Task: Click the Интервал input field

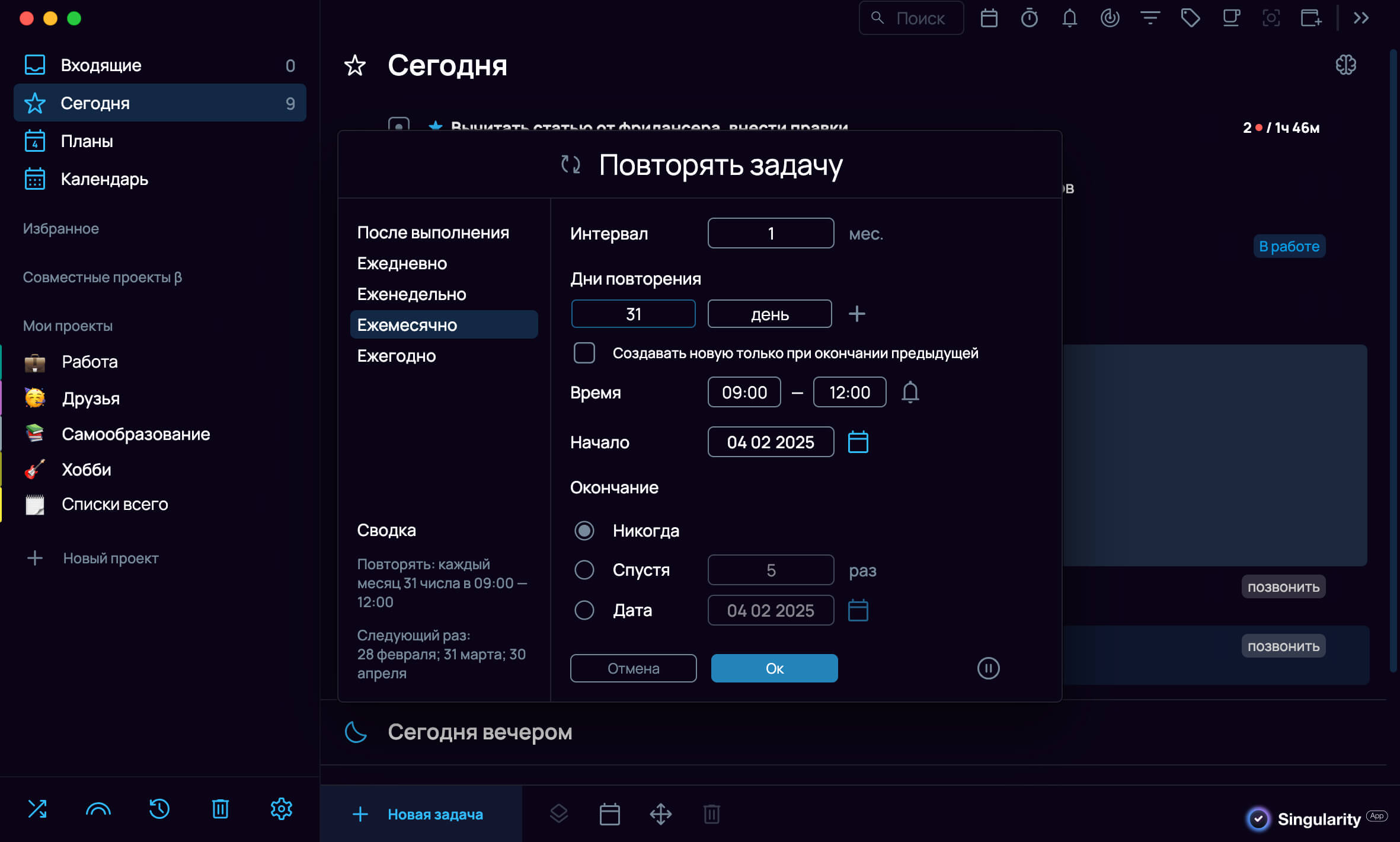Action: [771, 233]
